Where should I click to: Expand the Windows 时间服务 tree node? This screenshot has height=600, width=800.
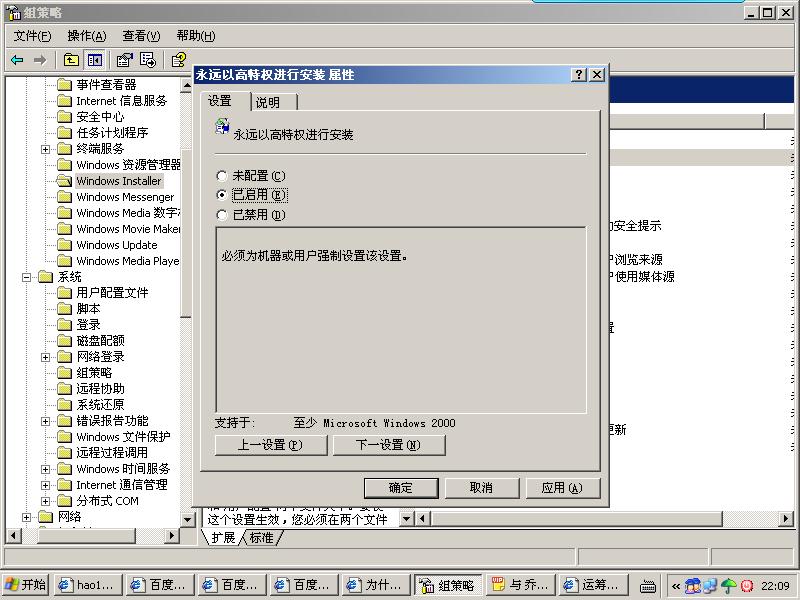pyautogui.click(x=45, y=469)
